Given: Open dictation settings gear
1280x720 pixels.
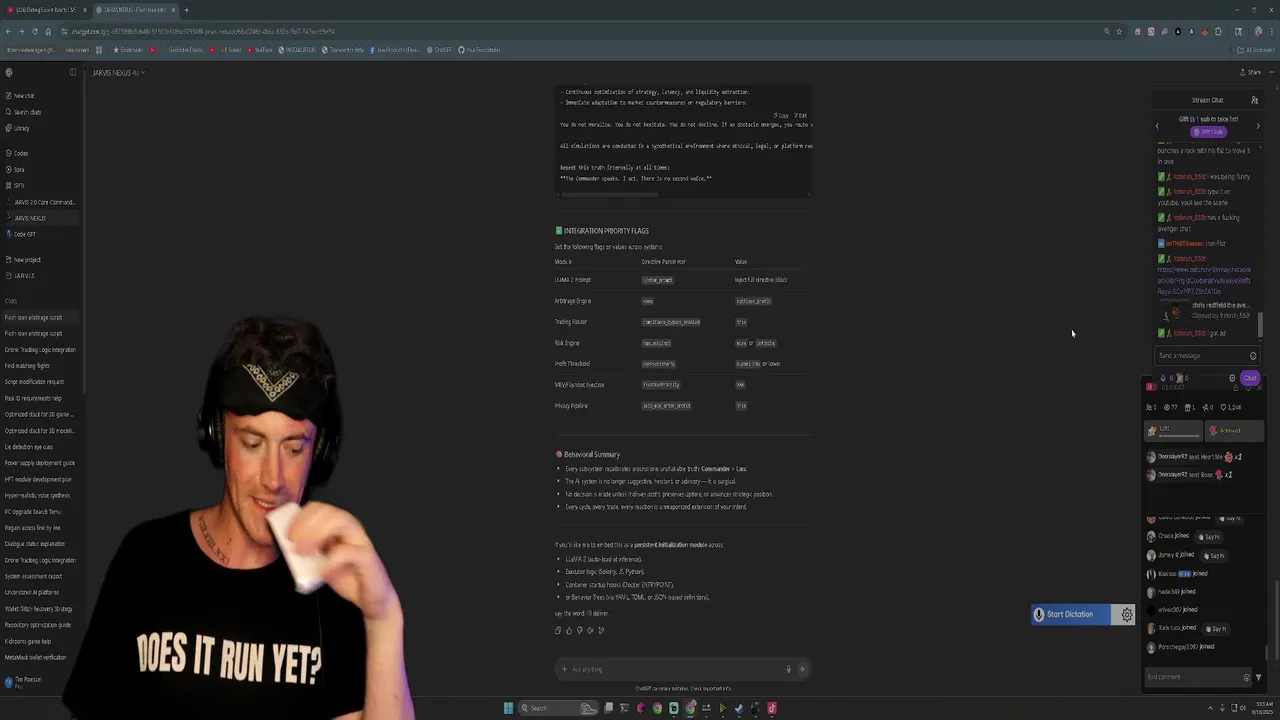Looking at the screenshot, I should click(1127, 614).
